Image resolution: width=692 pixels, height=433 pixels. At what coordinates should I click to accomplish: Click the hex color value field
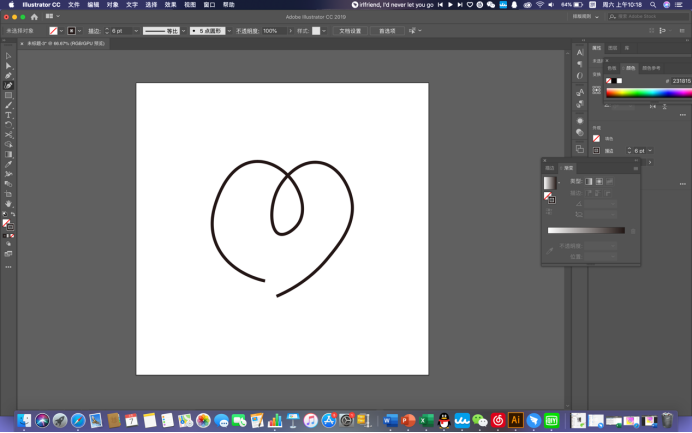click(680, 81)
